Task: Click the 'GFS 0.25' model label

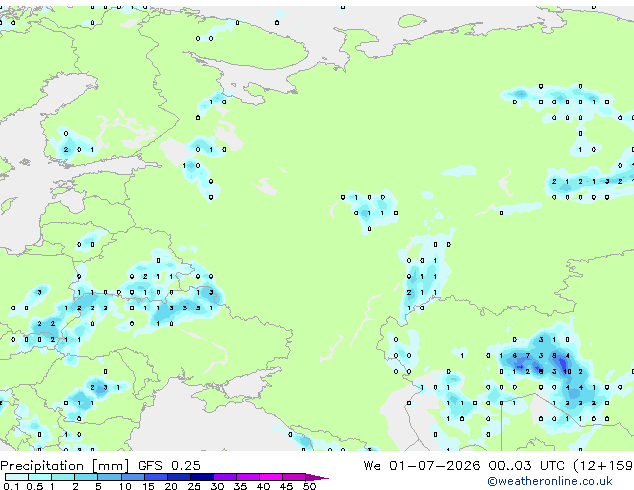Action: point(169,465)
